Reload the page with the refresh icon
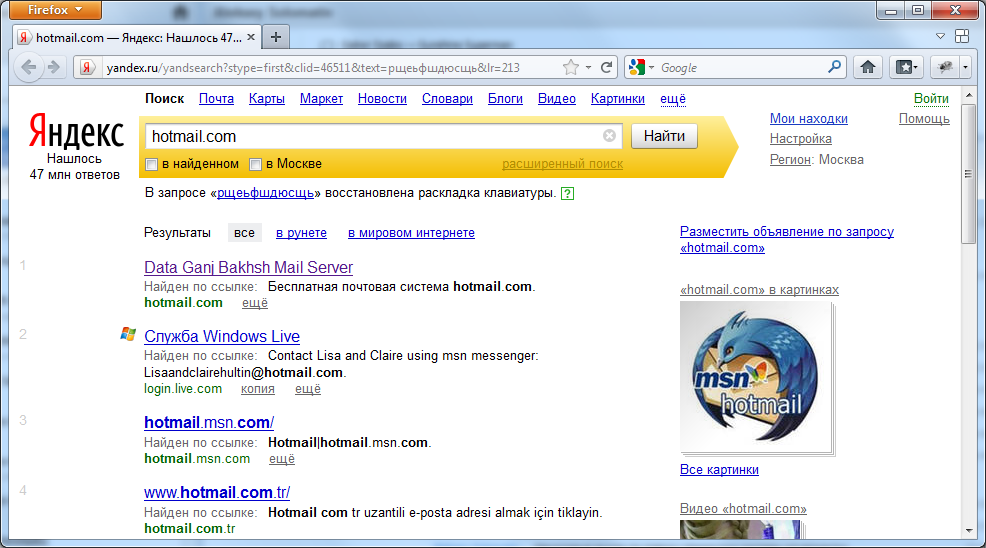Screen dimensions: 986x548 coord(606,67)
